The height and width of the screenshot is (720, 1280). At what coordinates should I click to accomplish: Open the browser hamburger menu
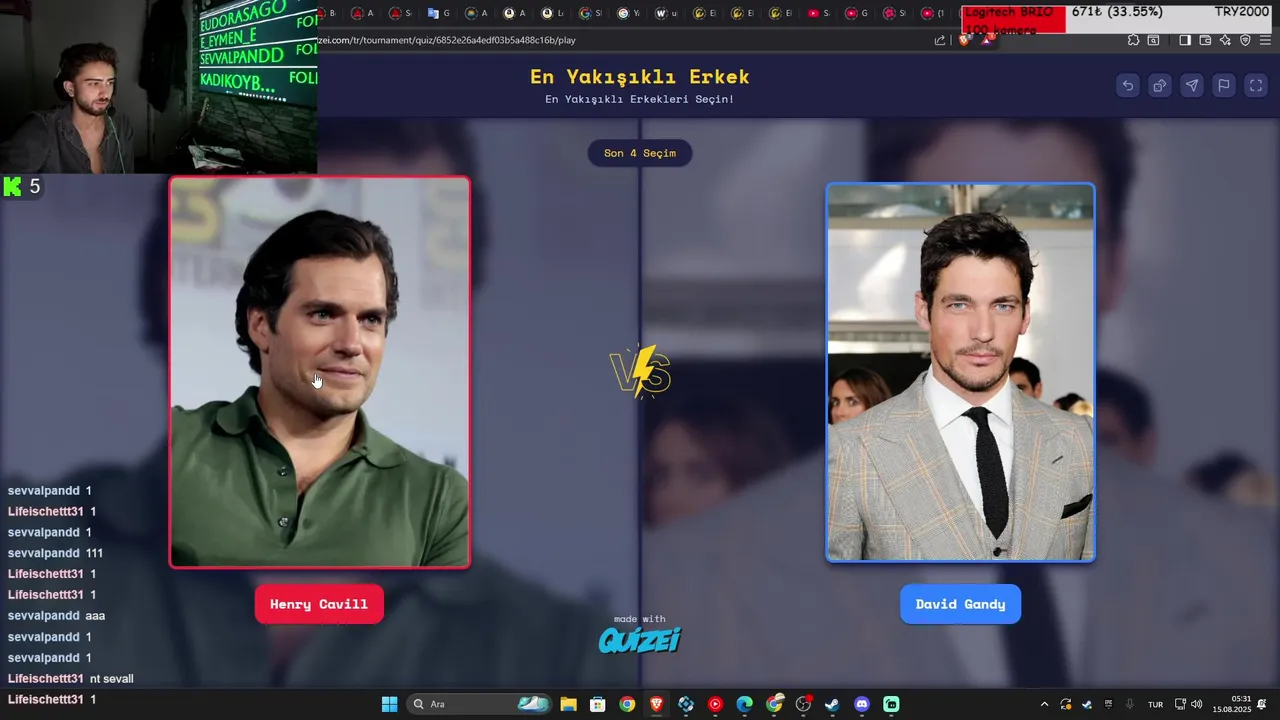click(x=1266, y=40)
